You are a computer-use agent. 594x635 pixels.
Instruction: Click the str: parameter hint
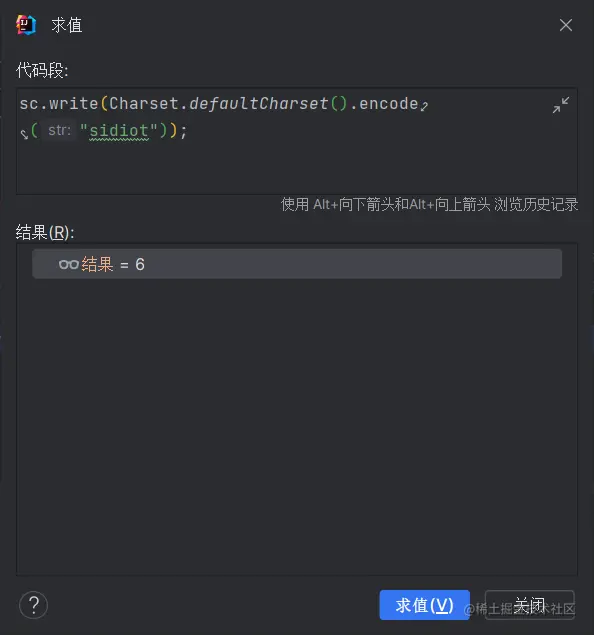click(x=59, y=130)
